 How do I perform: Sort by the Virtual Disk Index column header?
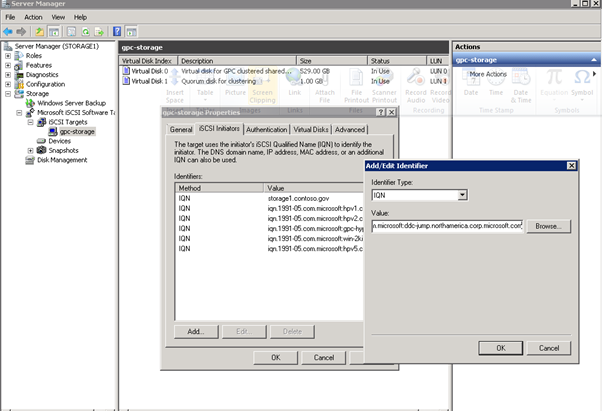click(x=148, y=61)
